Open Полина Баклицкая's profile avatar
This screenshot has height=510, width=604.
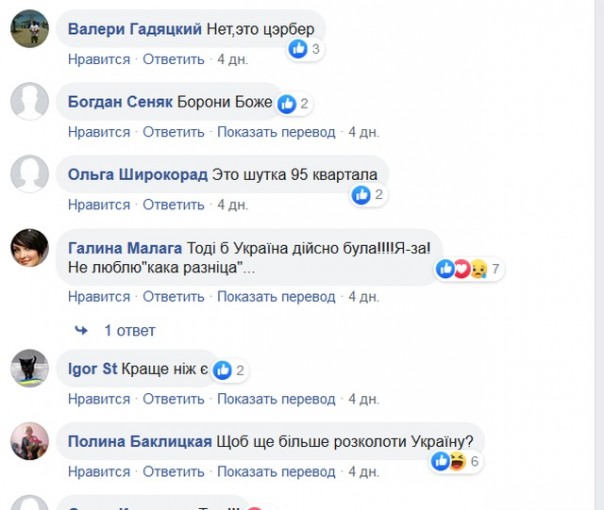pos(29,441)
